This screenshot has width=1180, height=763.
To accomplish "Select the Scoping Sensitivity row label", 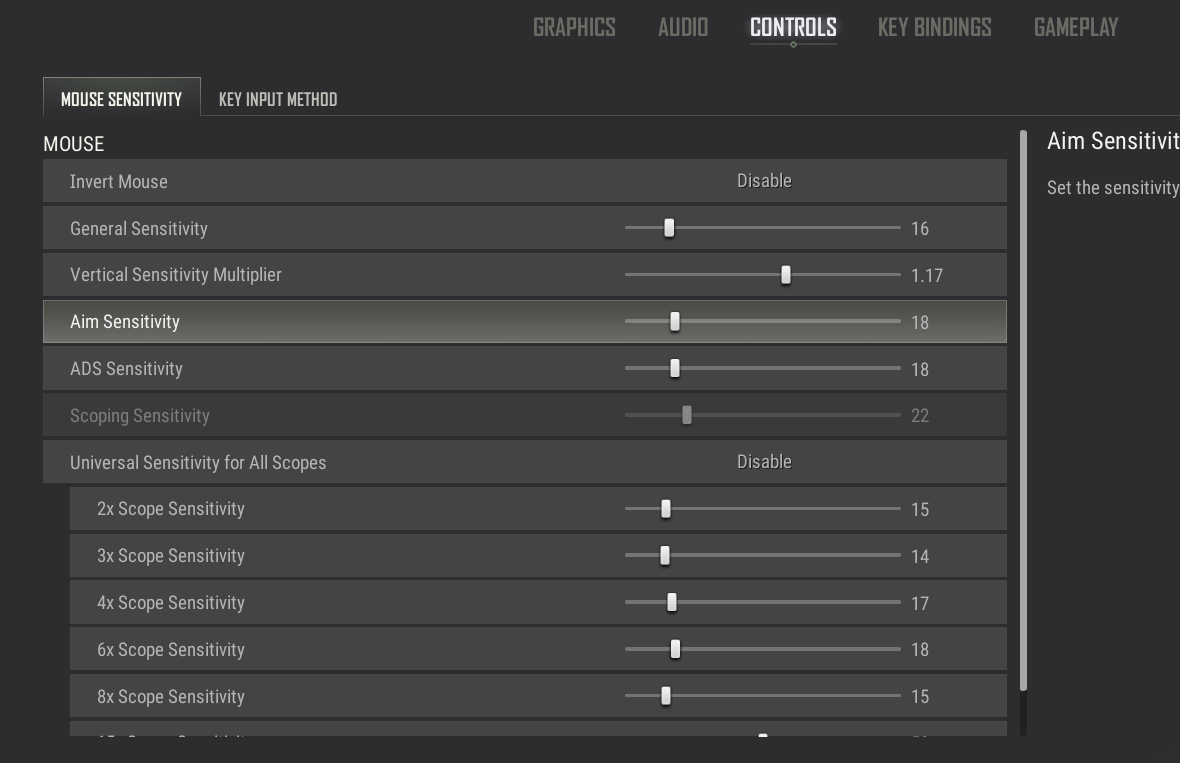I will [140, 416].
